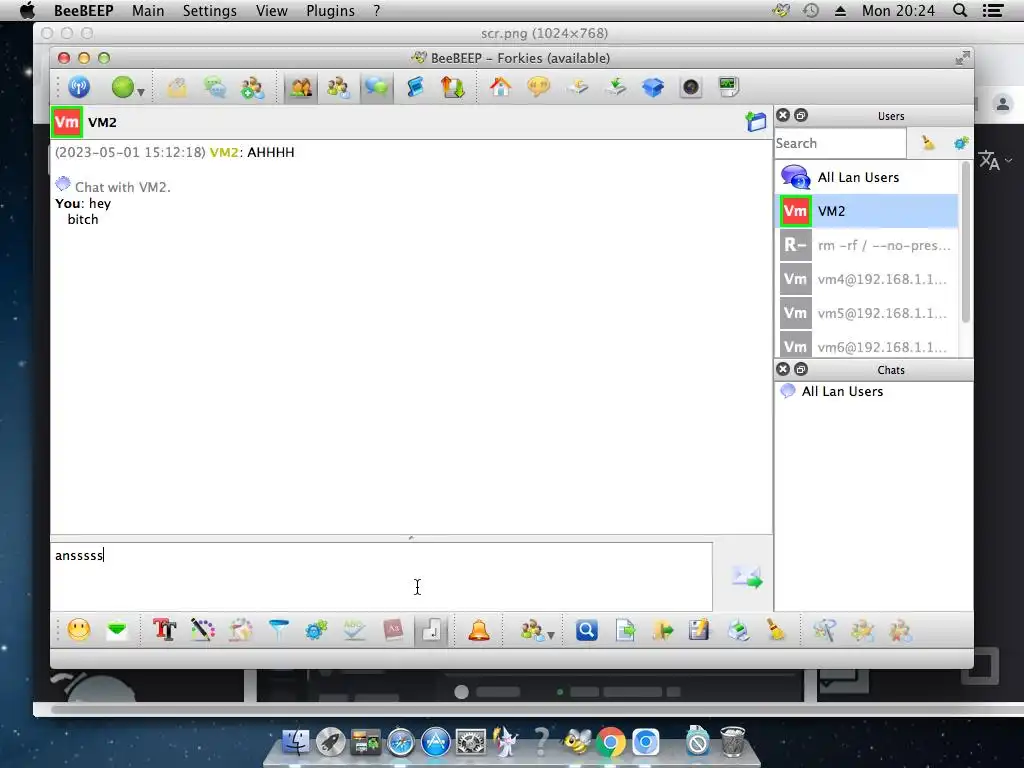Close the Users panel
Image resolution: width=1024 pixels, height=768 pixels.
tap(783, 116)
